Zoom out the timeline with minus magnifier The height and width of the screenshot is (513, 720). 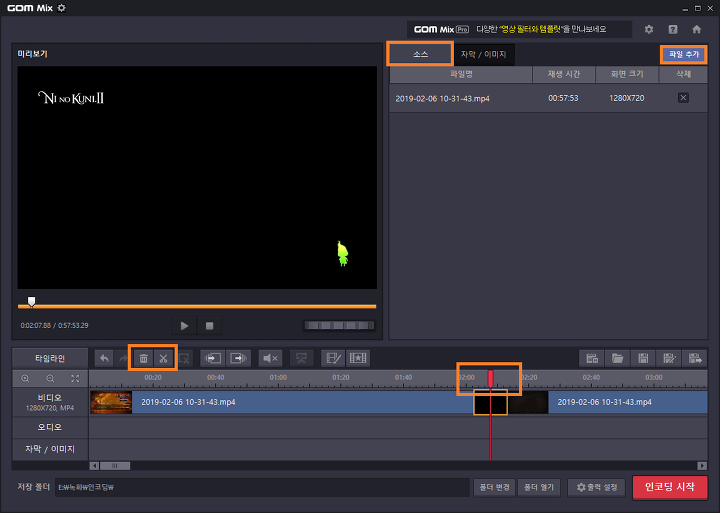pos(50,378)
